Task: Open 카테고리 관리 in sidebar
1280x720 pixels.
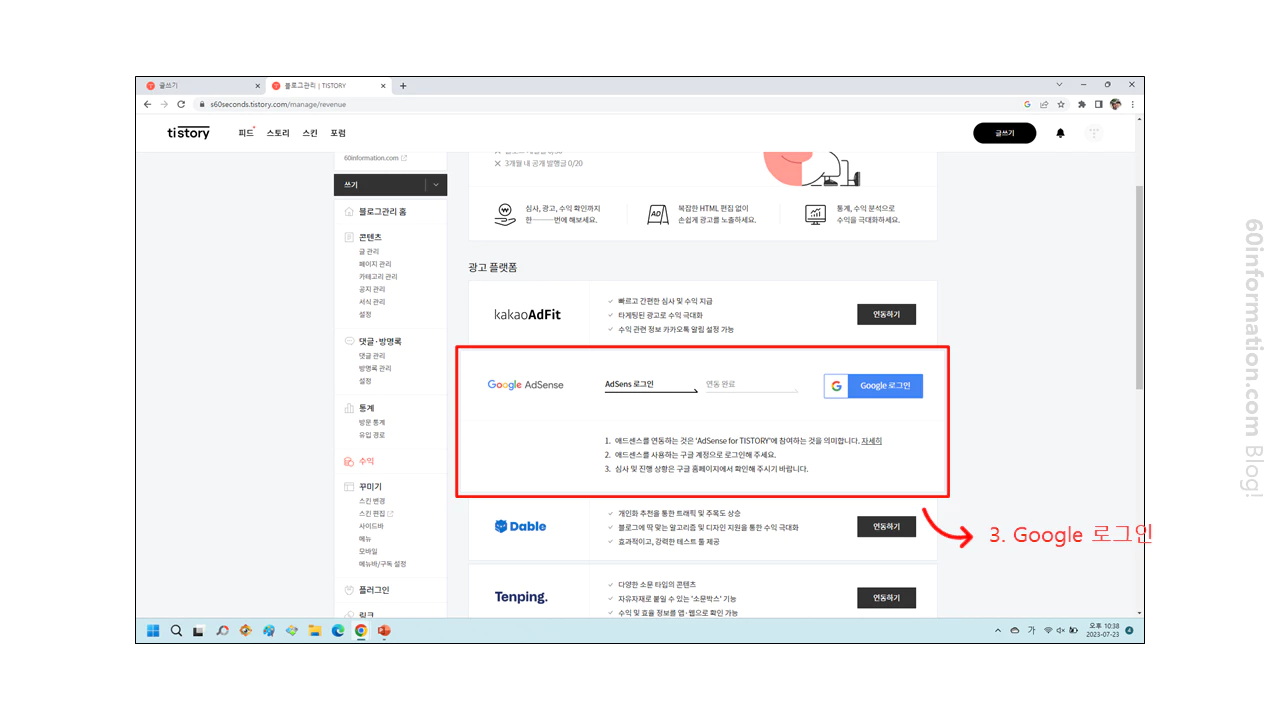Action: [x=378, y=277]
